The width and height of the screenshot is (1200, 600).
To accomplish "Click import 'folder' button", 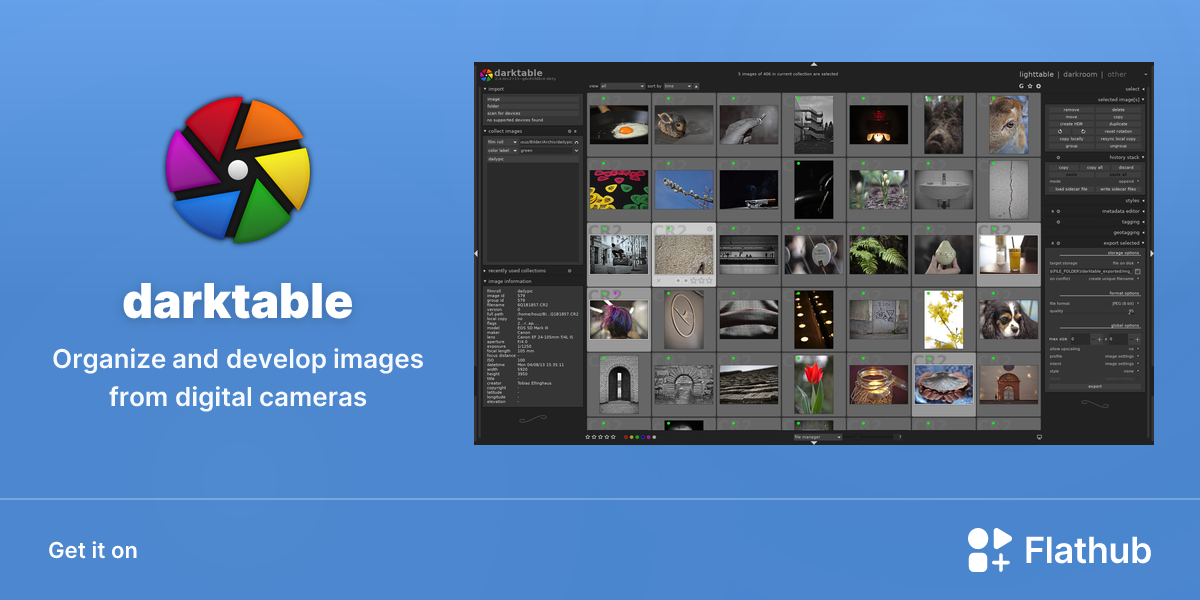I will pyautogui.click(x=533, y=106).
